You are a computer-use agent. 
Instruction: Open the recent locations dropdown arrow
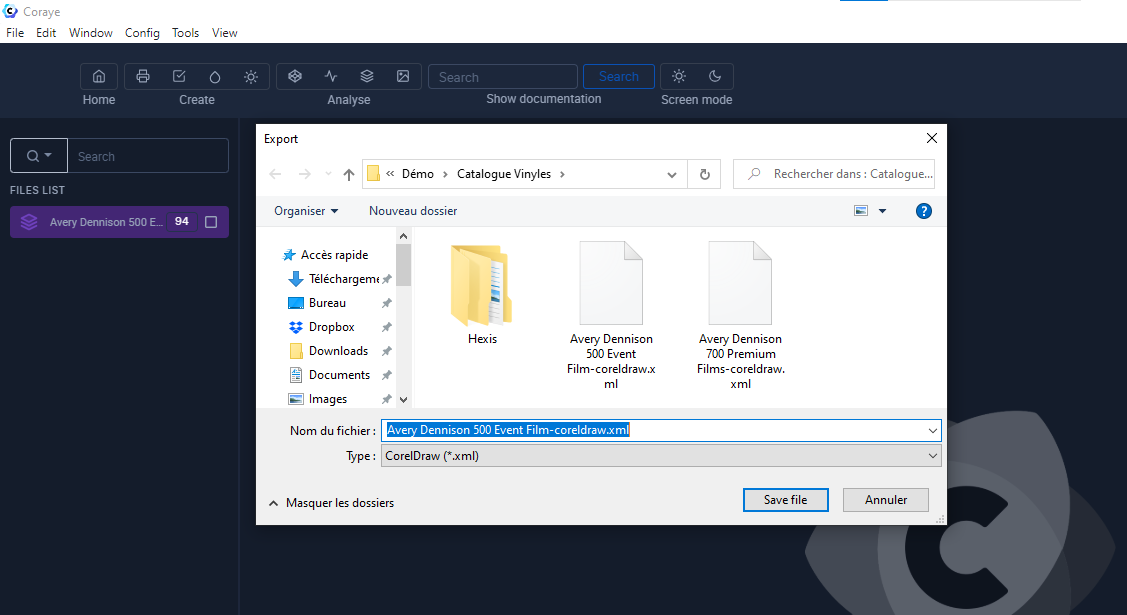(328, 174)
